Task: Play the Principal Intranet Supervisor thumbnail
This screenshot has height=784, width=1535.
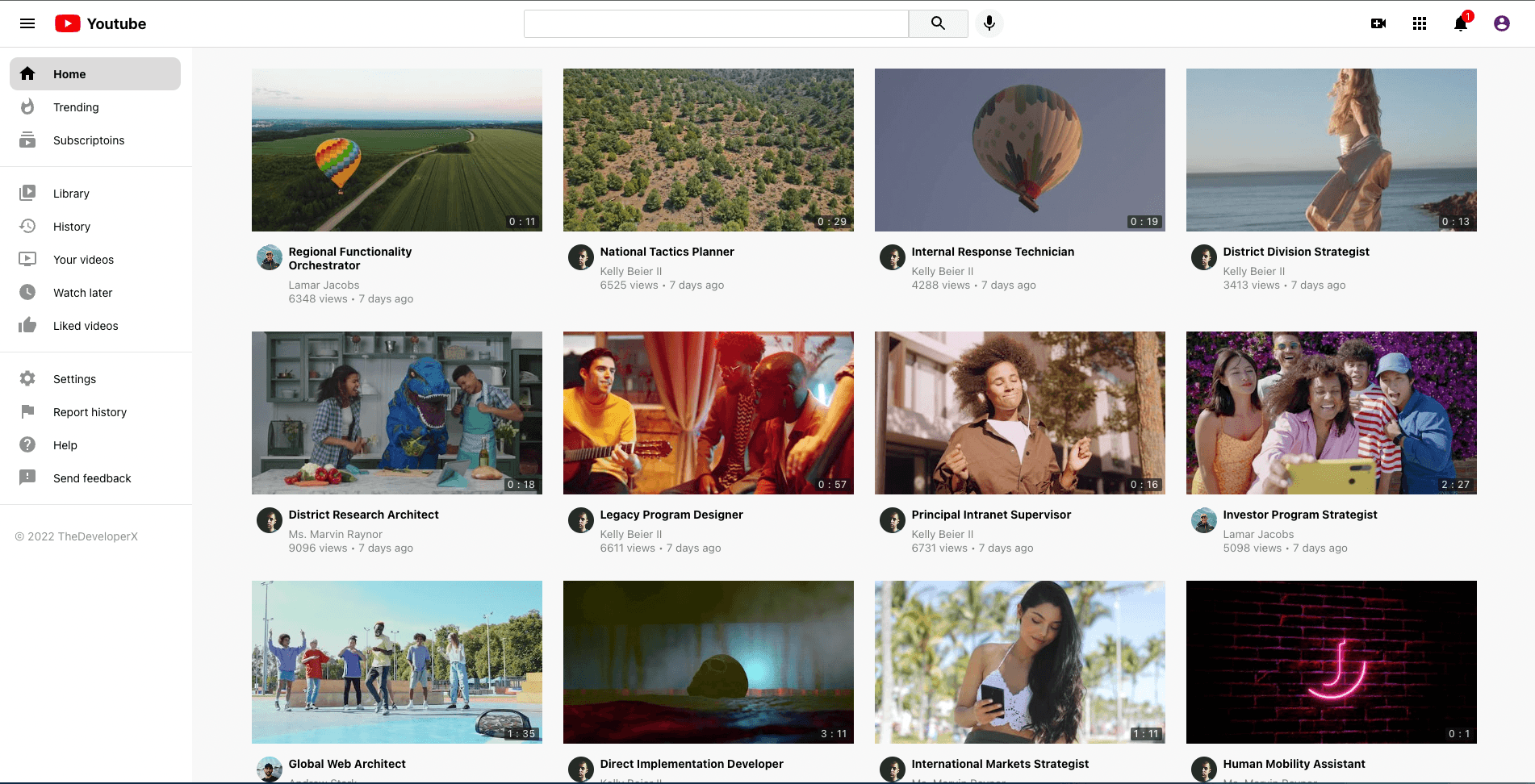Action: coord(1020,413)
